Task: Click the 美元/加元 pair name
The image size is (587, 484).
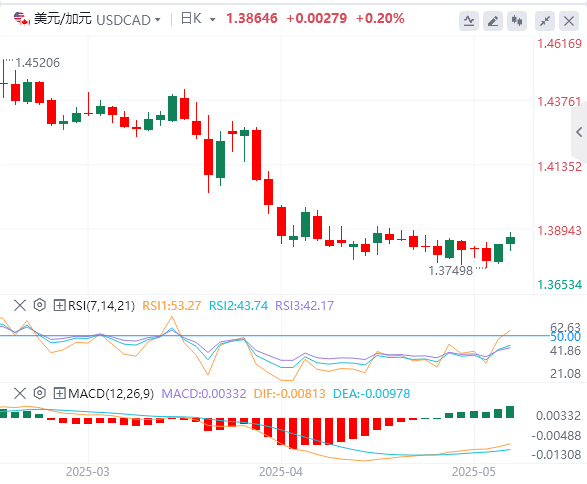Action: (63, 18)
